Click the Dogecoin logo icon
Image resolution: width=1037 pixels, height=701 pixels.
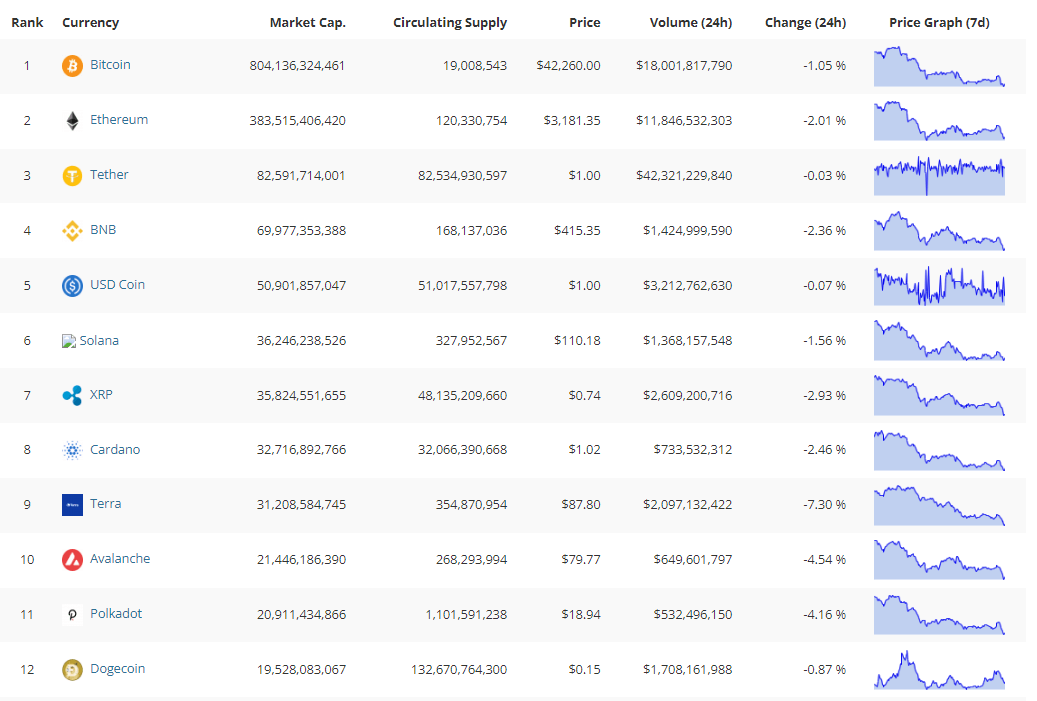tap(72, 669)
